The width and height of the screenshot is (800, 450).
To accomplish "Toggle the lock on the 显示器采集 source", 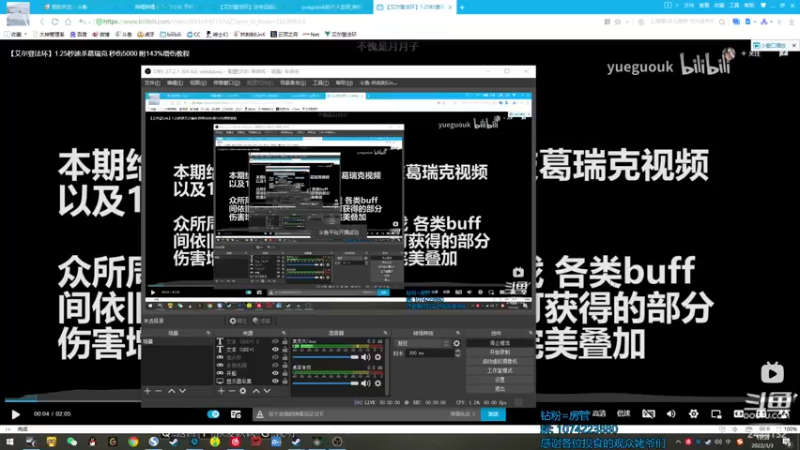I will pyautogui.click(x=285, y=381).
